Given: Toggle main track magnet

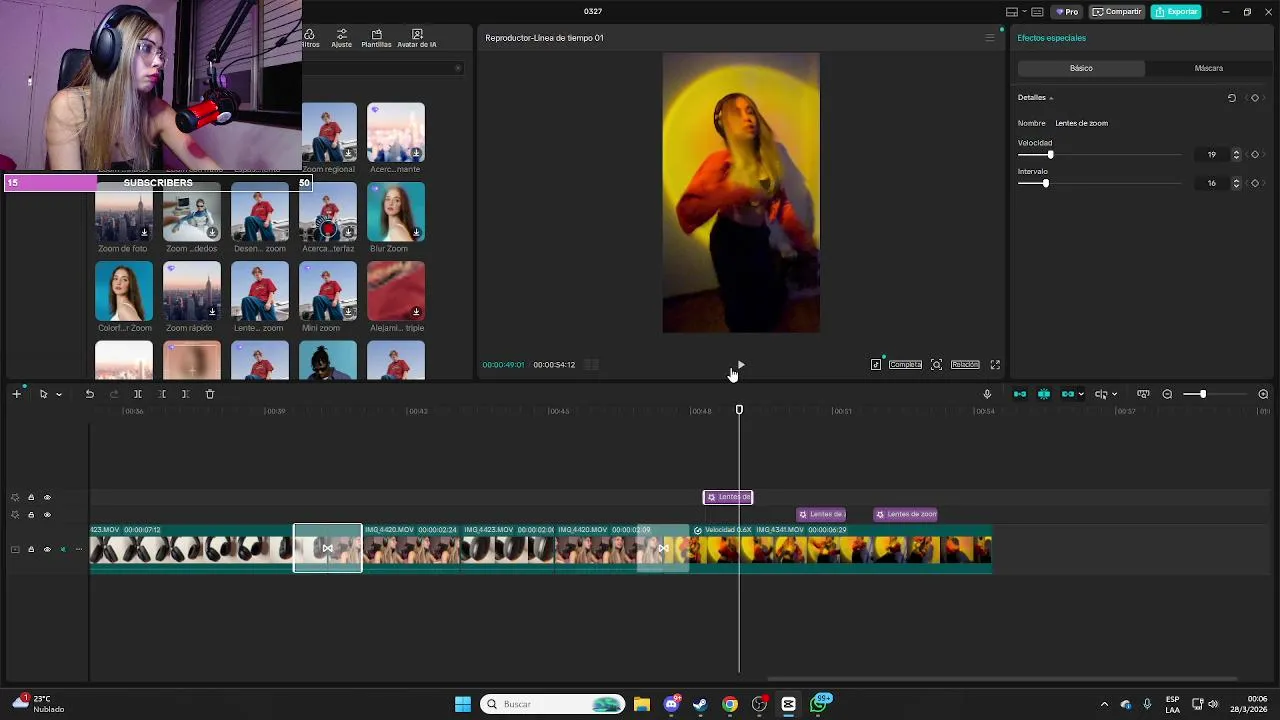Looking at the screenshot, I should pos(1019,394).
